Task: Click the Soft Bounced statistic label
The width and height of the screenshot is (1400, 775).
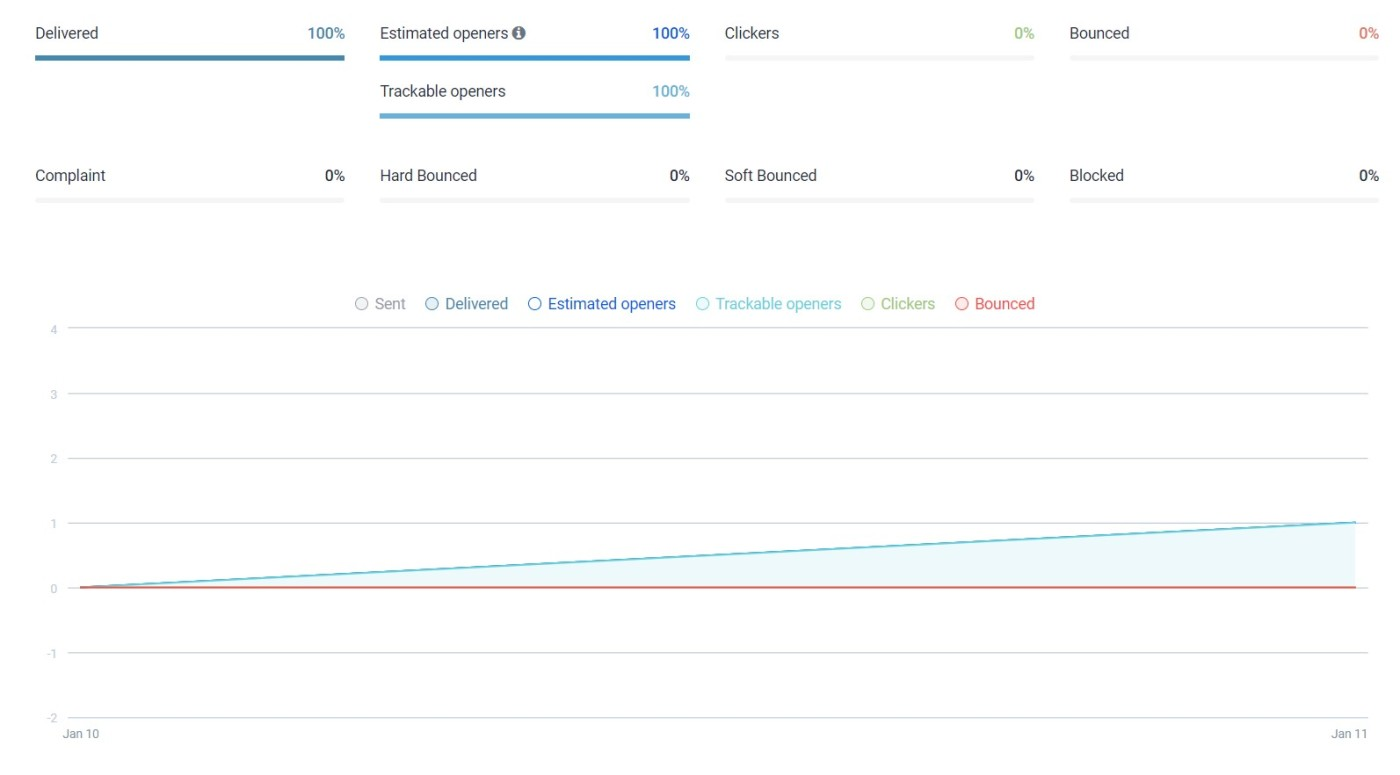Action: point(770,175)
